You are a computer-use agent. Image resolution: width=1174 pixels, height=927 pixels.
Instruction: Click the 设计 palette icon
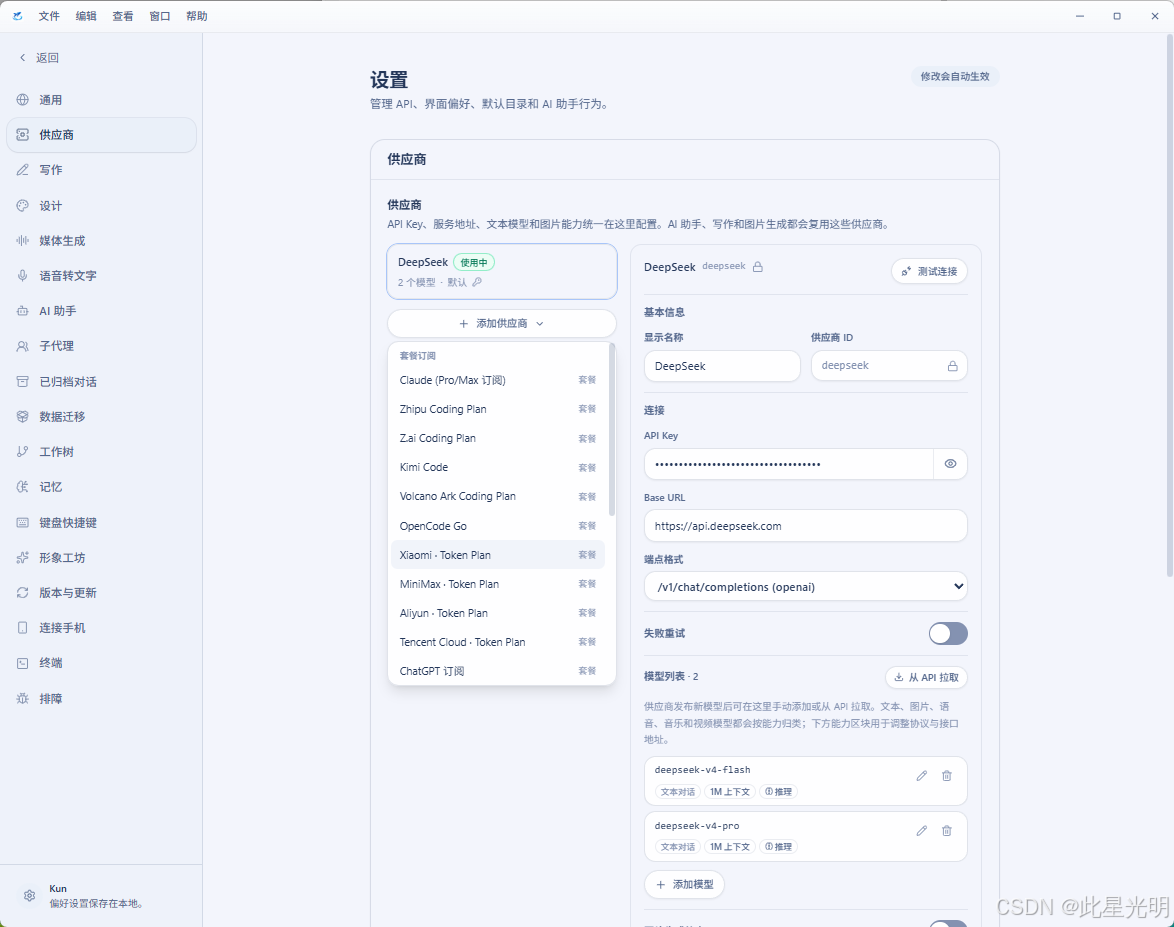[22, 205]
